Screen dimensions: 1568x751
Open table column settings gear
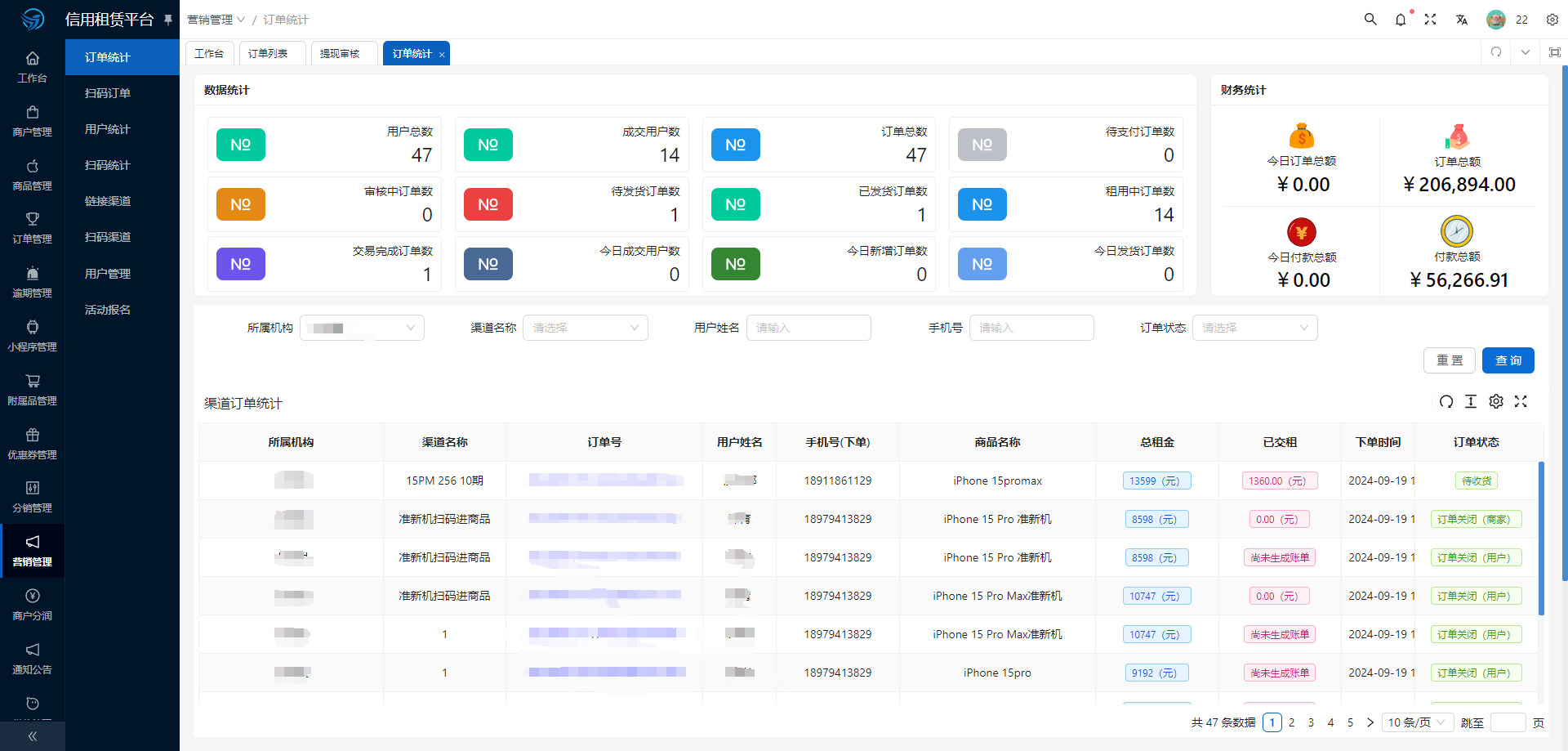pyautogui.click(x=1496, y=401)
